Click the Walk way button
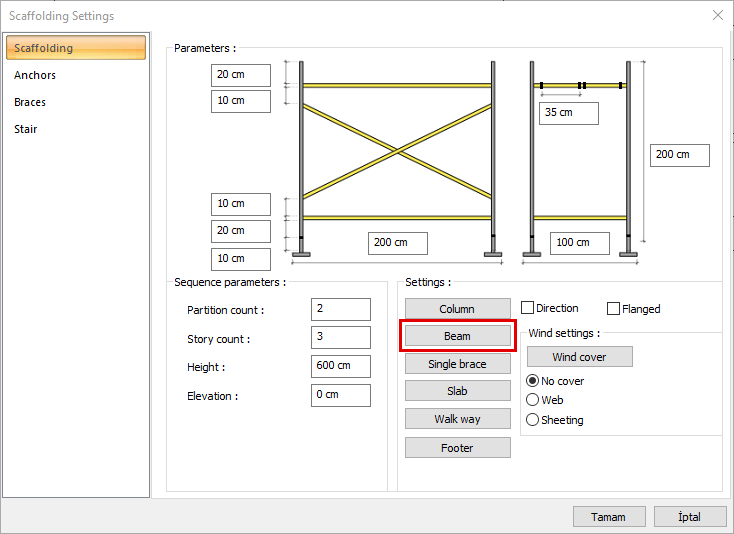The width and height of the screenshot is (734, 534). point(457,419)
